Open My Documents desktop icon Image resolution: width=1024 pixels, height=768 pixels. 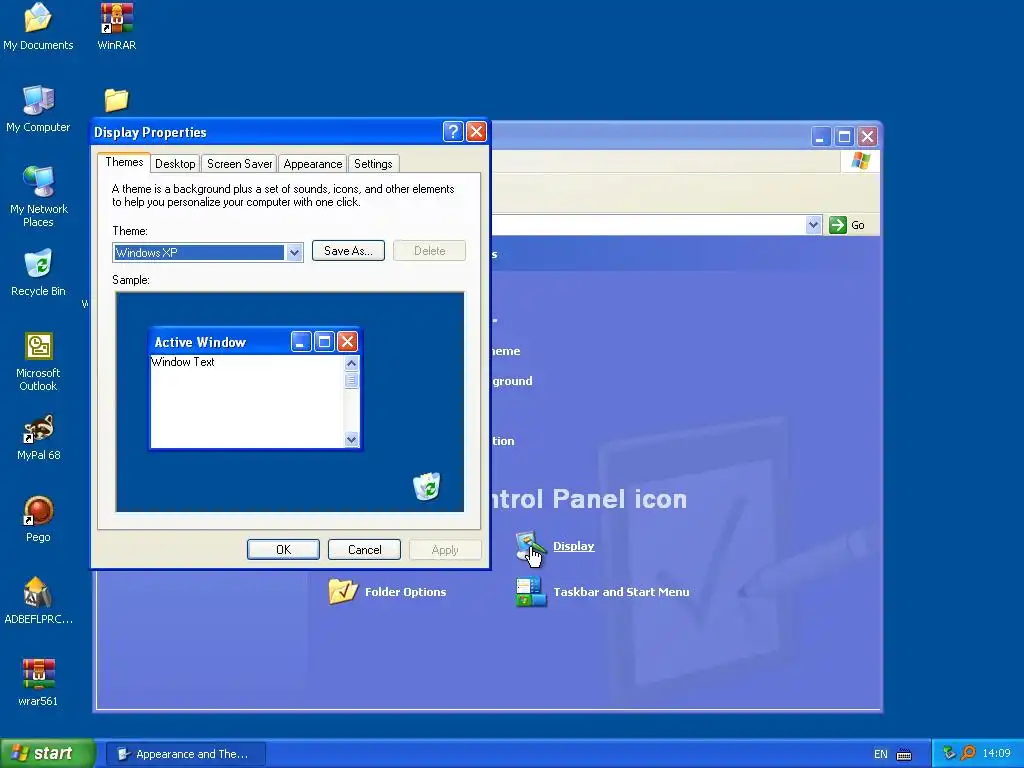[38, 26]
